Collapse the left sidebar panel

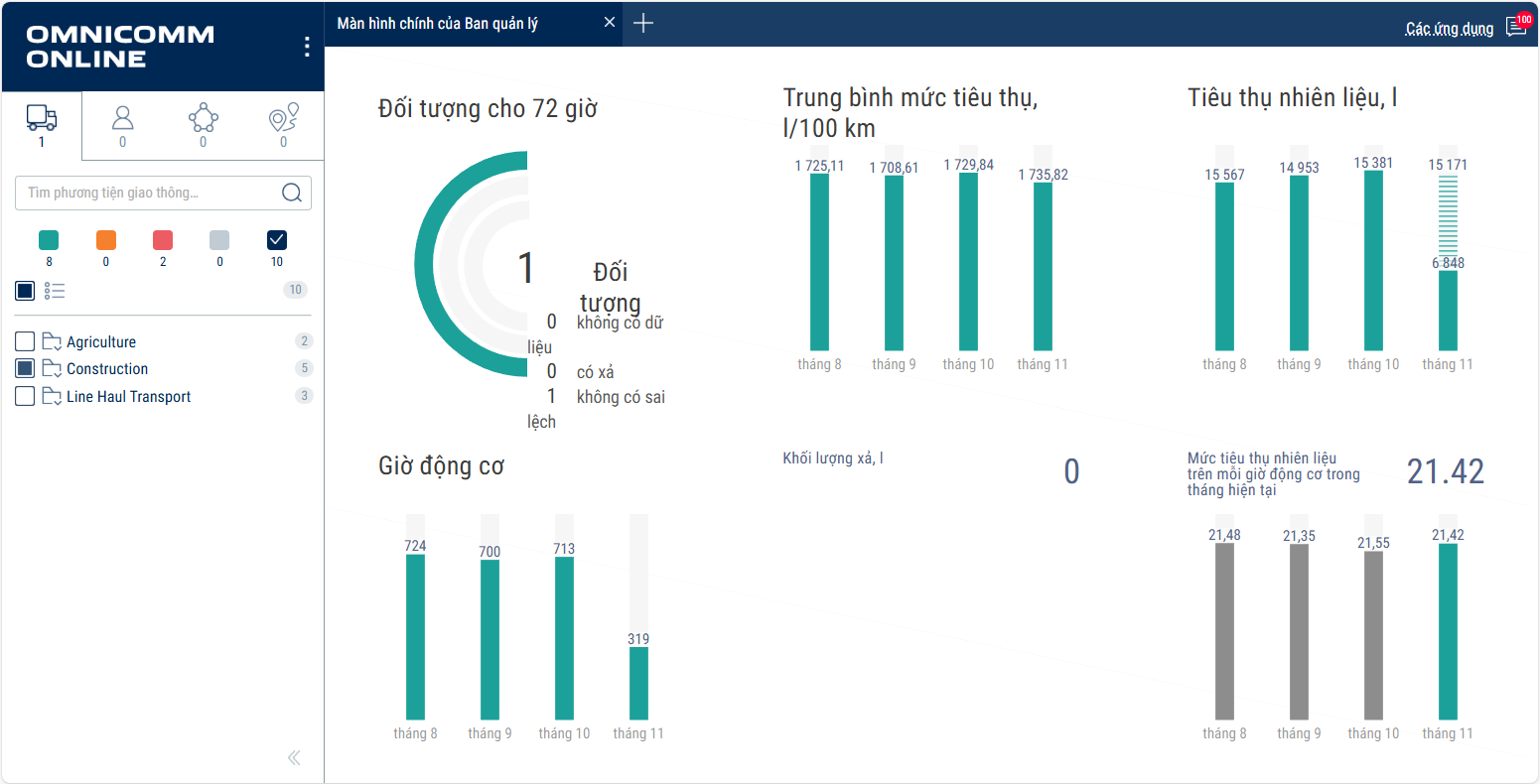tap(294, 758)
